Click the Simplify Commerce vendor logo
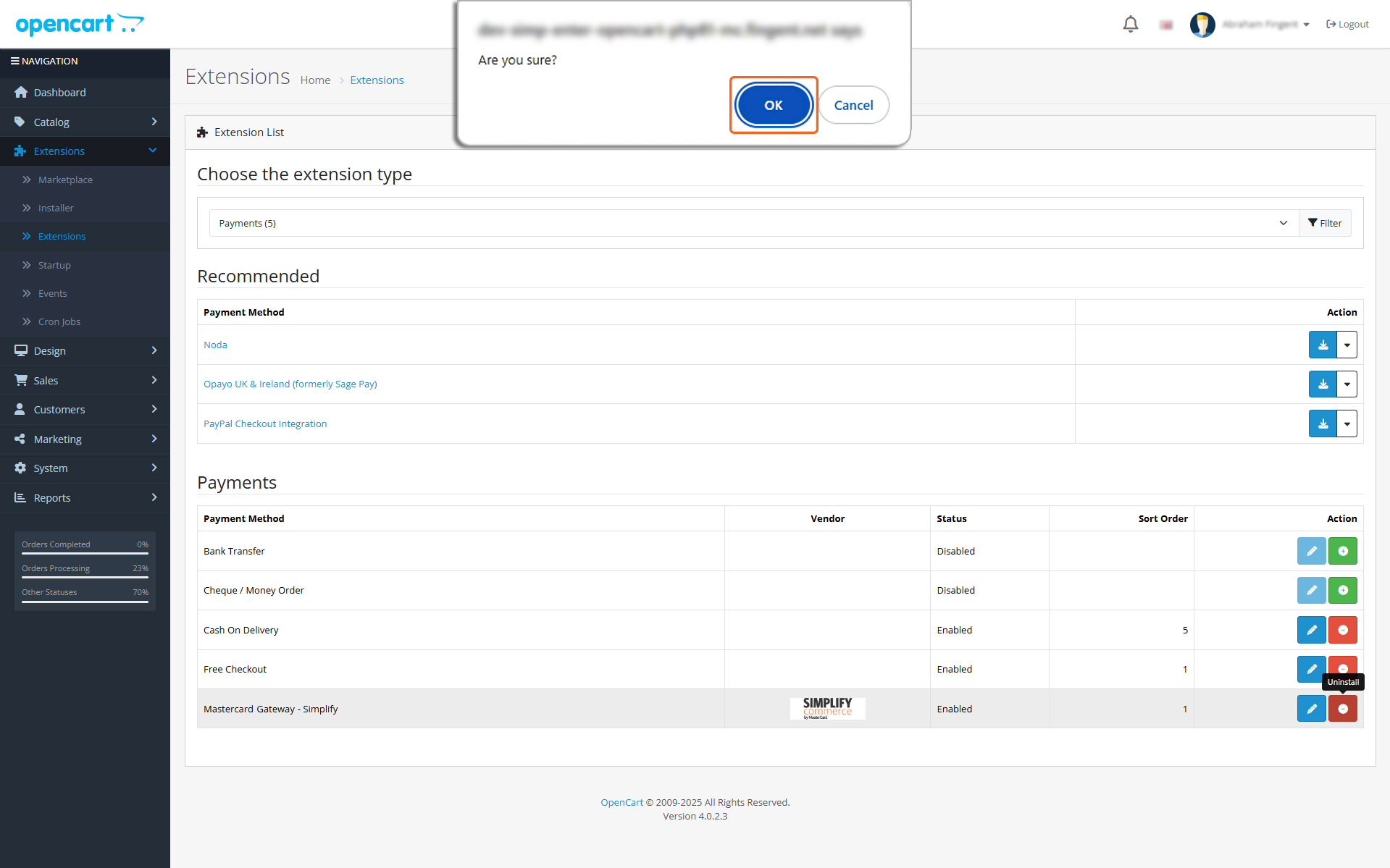Viewport: 1390px width, 868px height. click(x=827, y=708)
